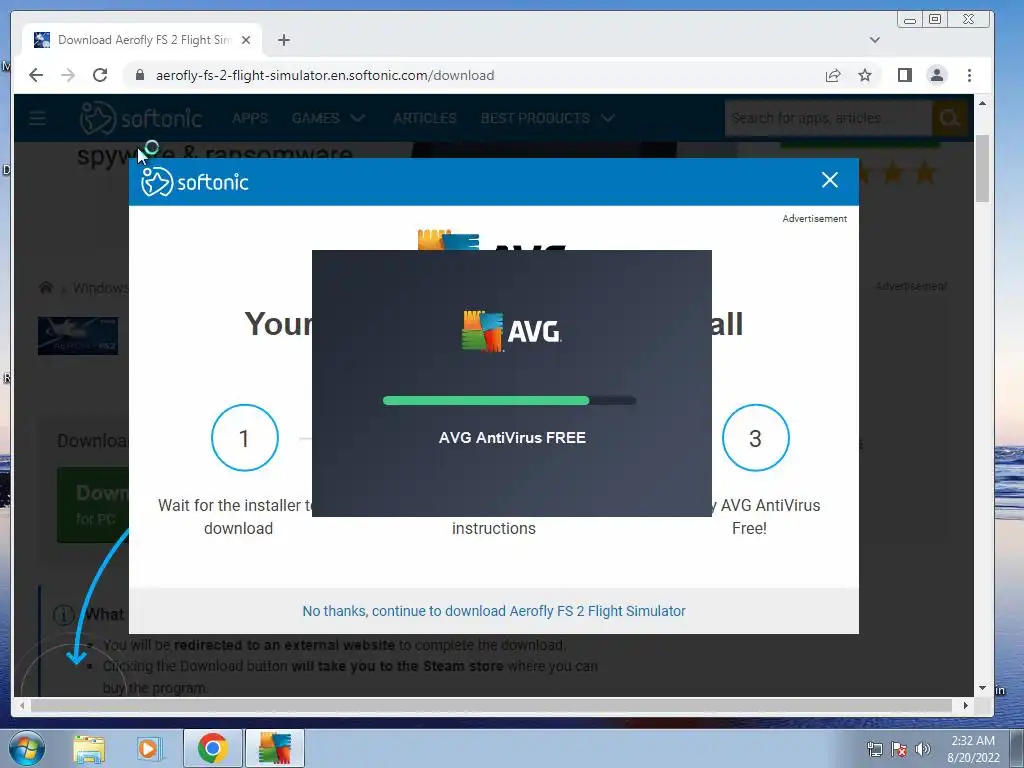Image resolution: width=1024 pixels, height=768 pixels.
Task: Click the network tray icon
Action: pyautogui.click(x=874, y=749)
